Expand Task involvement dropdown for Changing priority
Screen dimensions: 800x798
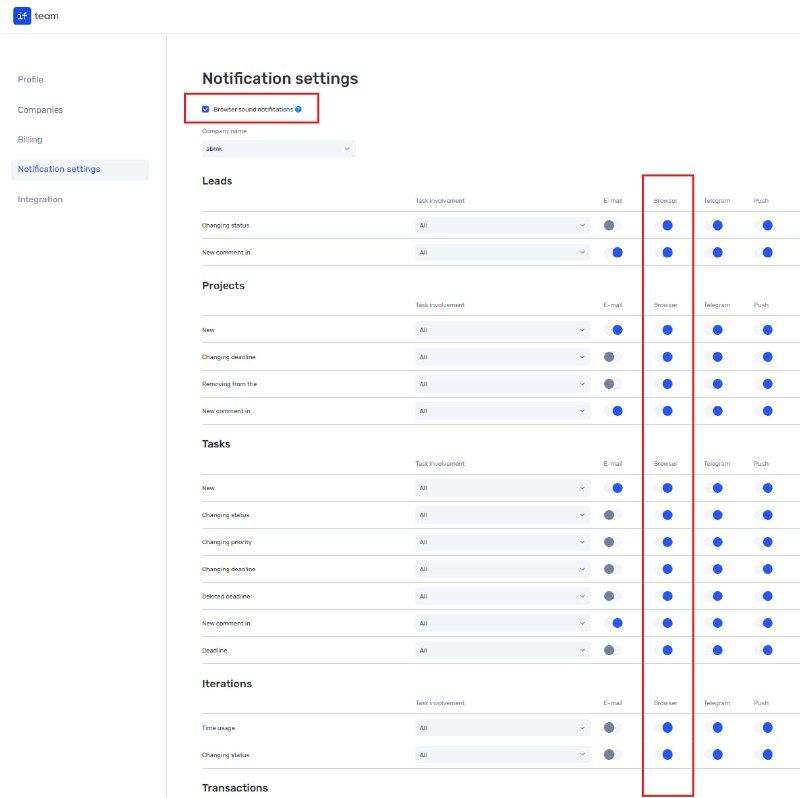click(503, 542)
